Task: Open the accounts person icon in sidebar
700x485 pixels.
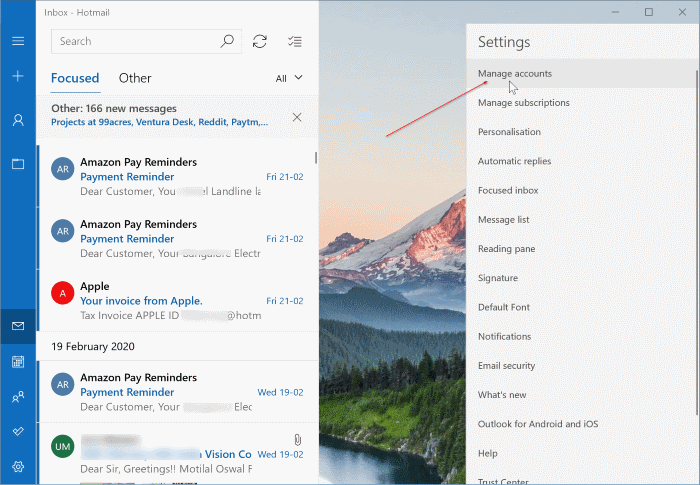Action: click(x=18, y=120)
